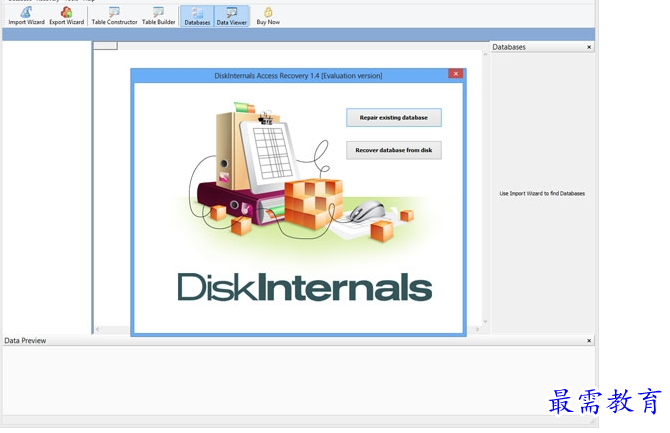Screen dimensions: 670x433
Task: Open Table Constructor from toolbar
Action: coord(114,16)
